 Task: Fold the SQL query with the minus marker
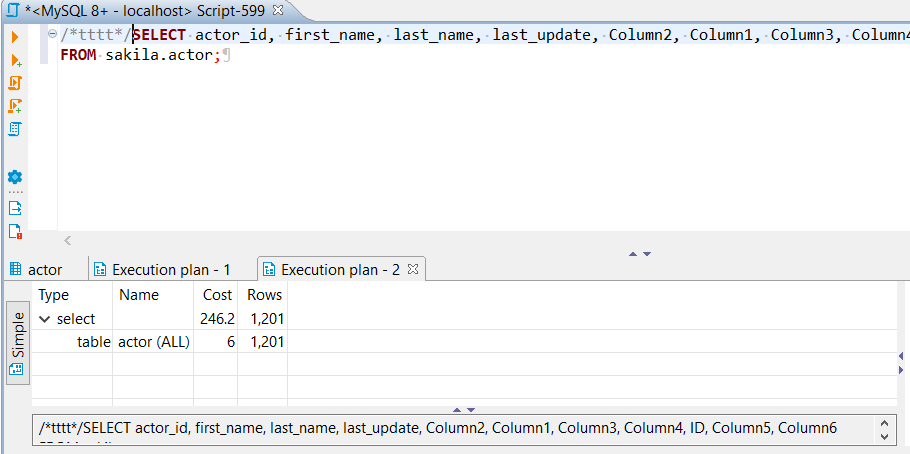(52, 34)
